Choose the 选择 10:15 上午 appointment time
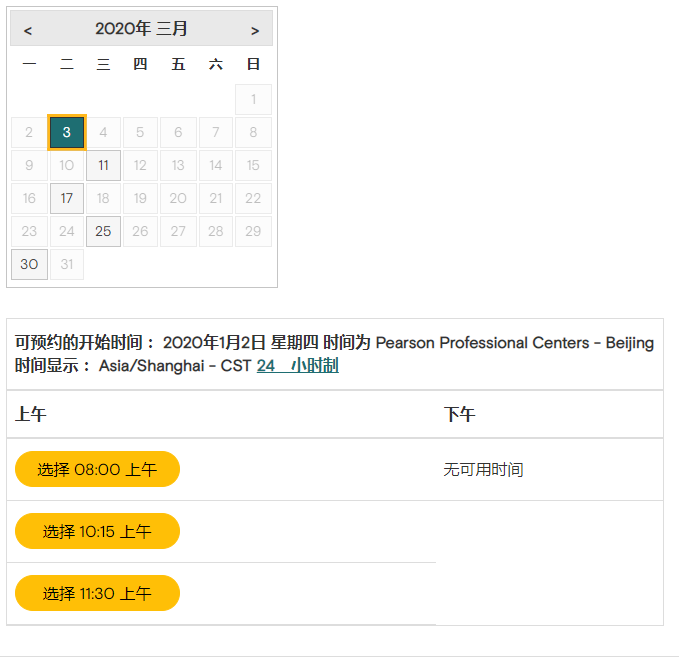This screenshot has width=679, height=659. [97, 531]
